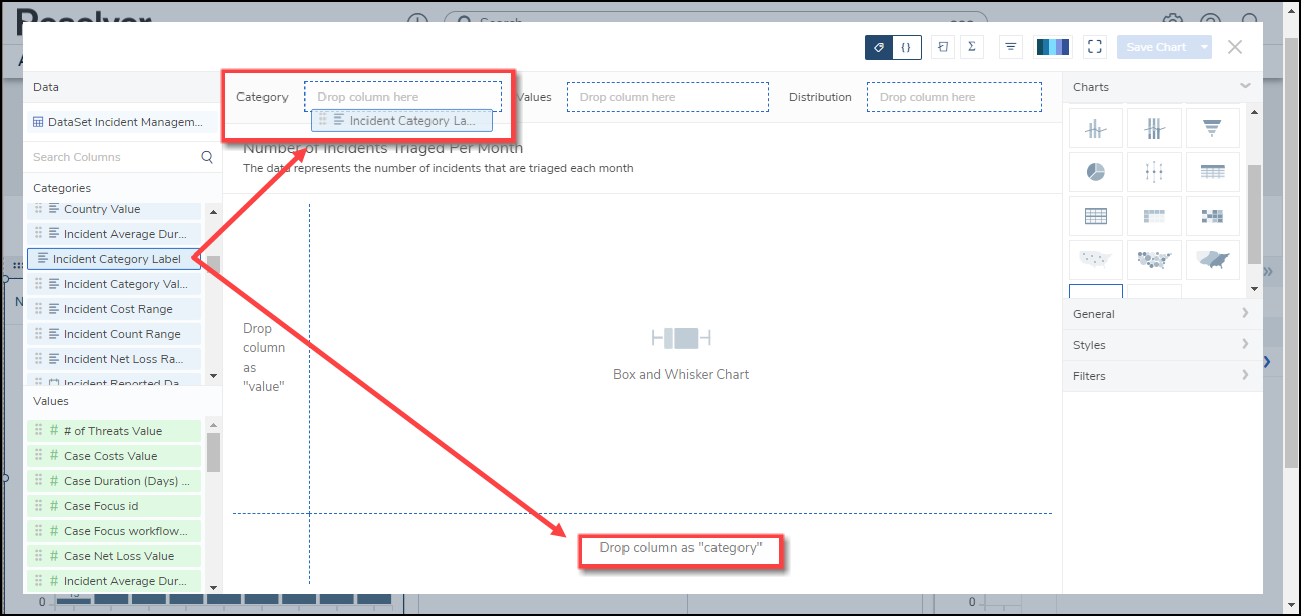This screenshot has width=1301, height=616.
Task: Open the Save Chart dropdown arrow
Action: coord(1204,47)
